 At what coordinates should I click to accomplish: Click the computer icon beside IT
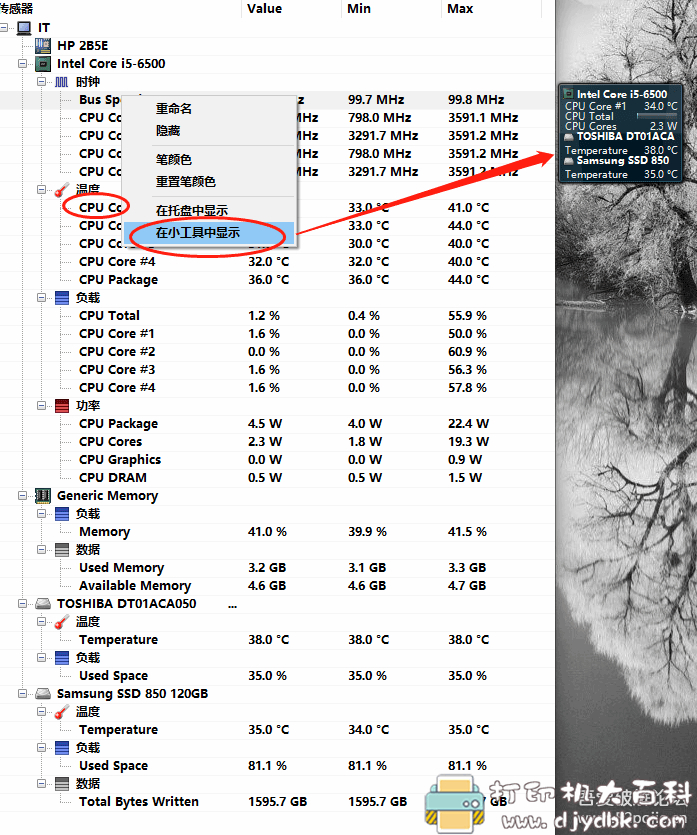[x=24, y=28]
